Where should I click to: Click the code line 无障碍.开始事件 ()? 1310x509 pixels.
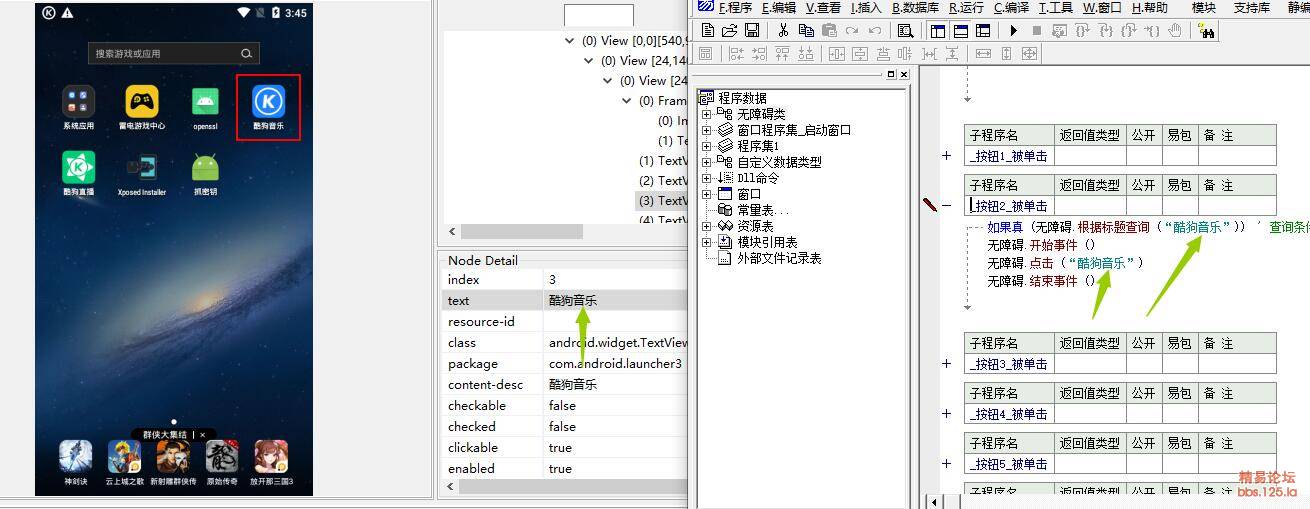click(x=1041, y=245)
